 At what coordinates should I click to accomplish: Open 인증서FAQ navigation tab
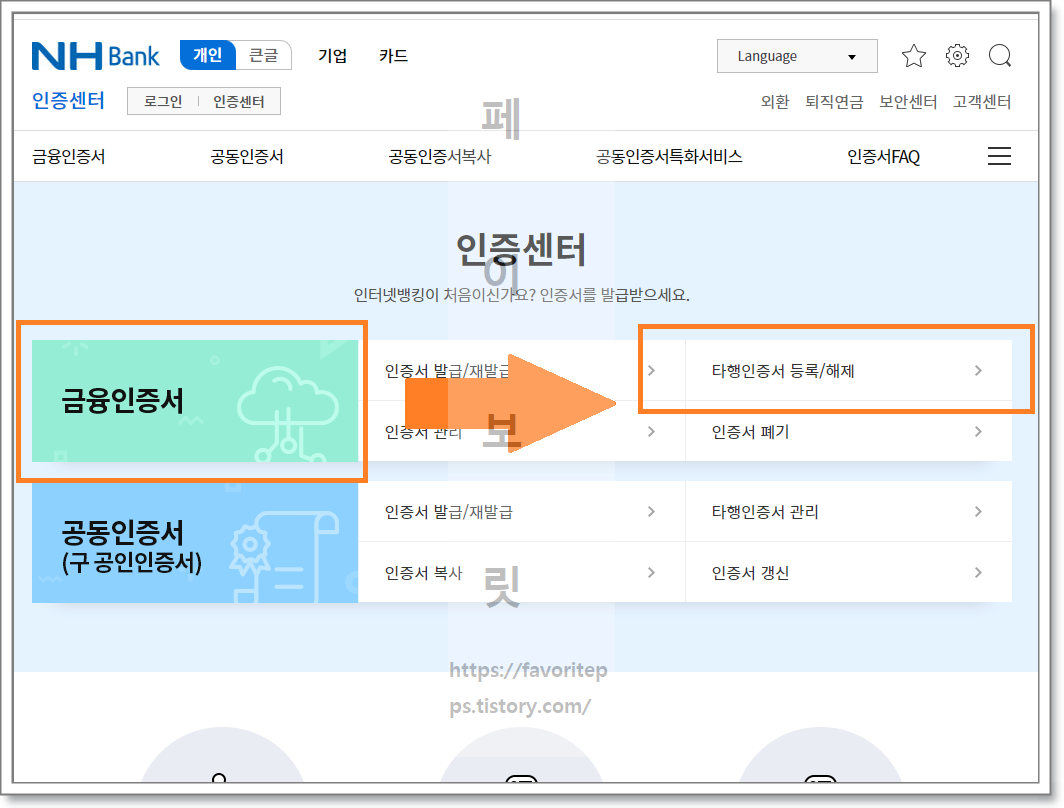point(884,157)
